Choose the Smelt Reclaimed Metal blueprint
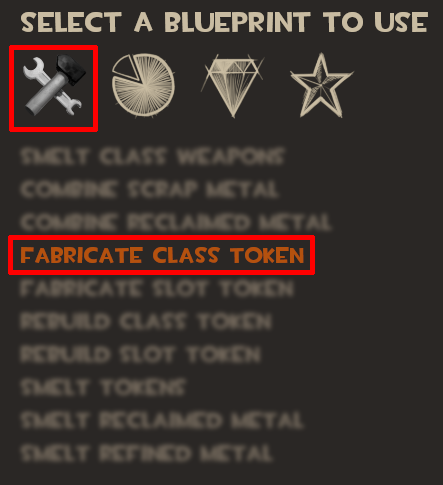The height and width of the screenshot is (485, 443). [162, 420]
